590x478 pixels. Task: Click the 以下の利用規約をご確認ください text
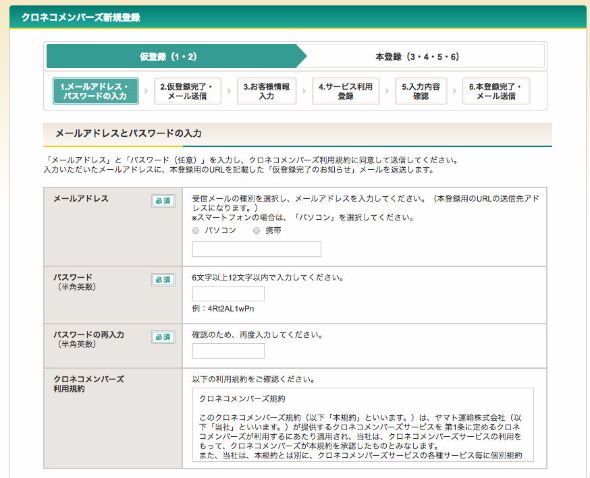pyautogui.click(x=253, y=379)
